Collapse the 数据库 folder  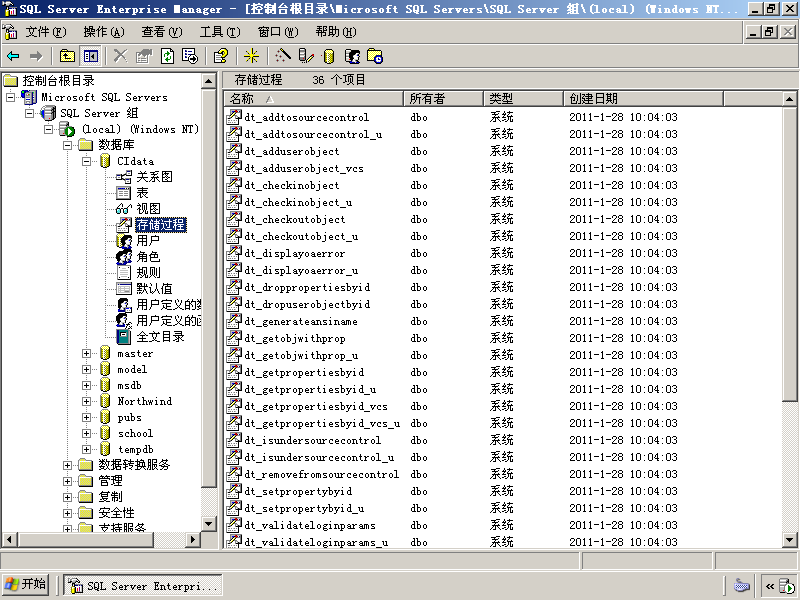pos(67,145)
